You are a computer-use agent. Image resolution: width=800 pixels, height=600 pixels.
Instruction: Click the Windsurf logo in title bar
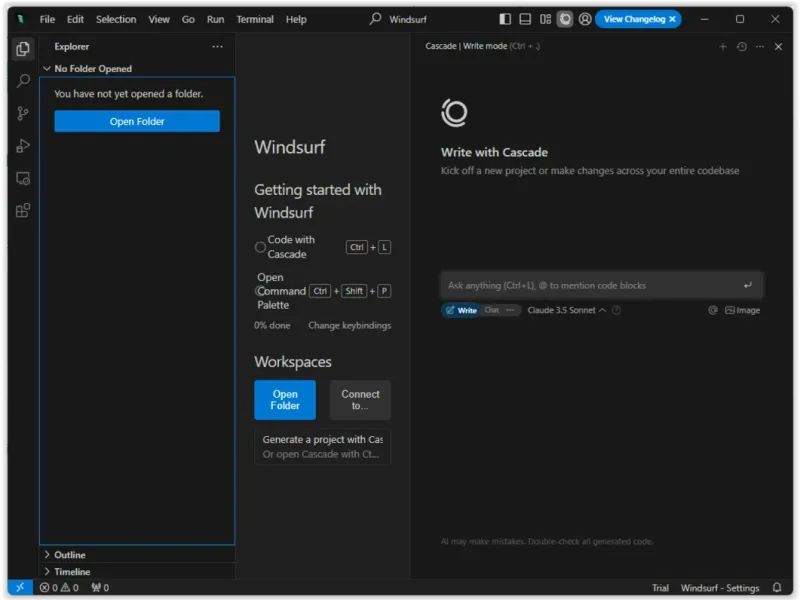[x=20, y=19]
